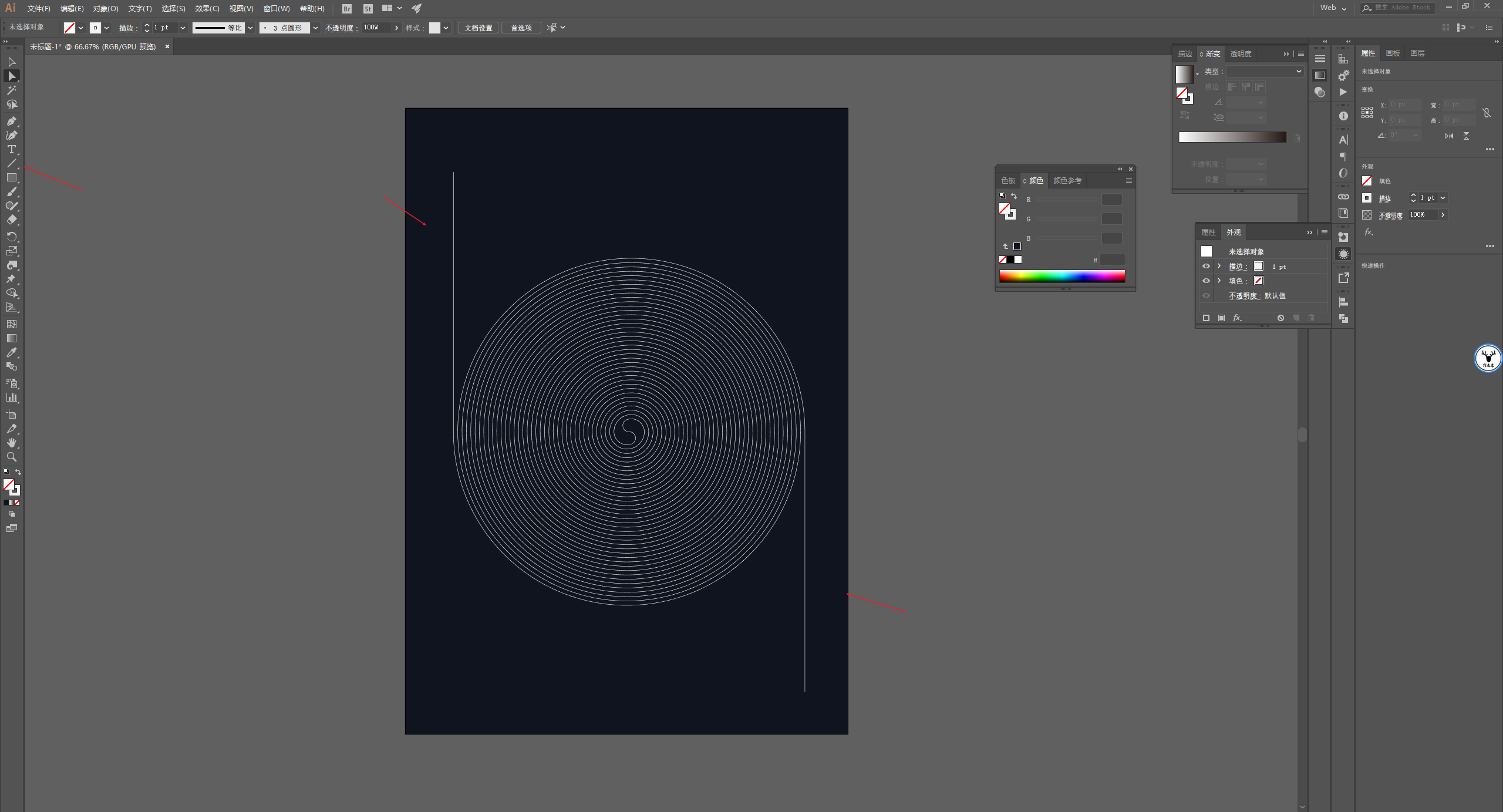
Task: Pick a color from the spectrum bar
Action: click(1061, 276)
